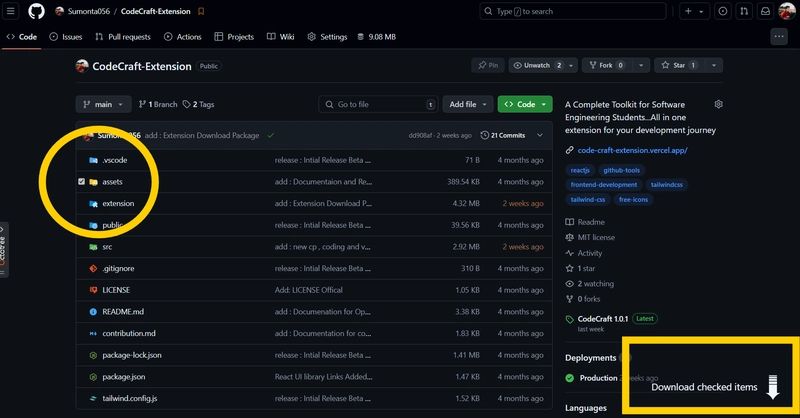The image size is (800, 418).
Task: Expand the Star lists dropdown
Action: pyautogui.click(x=714, y=65)
